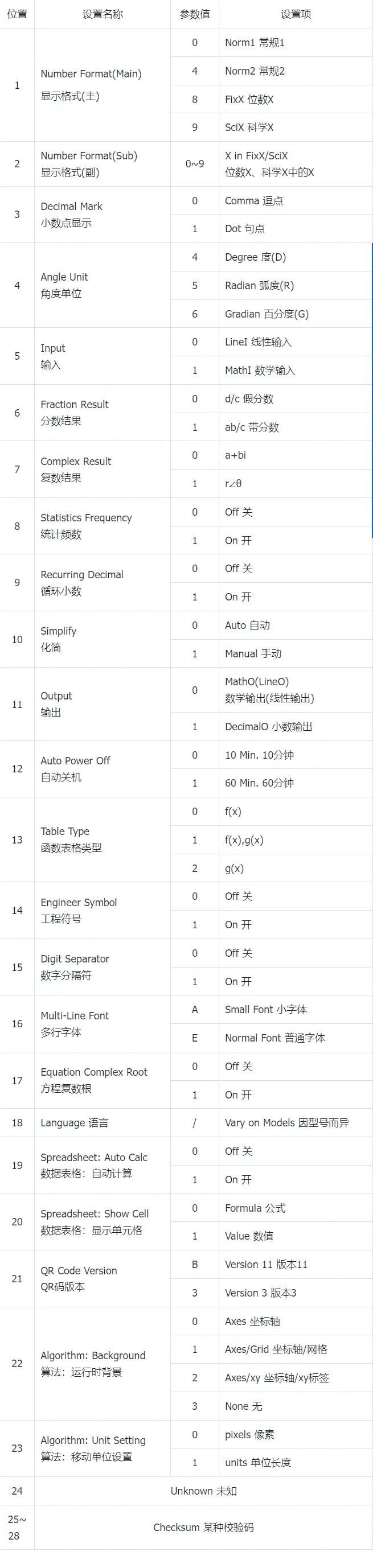The height and width of the screenshot is (1568, 373).
Task: Click the 'Radian 弧度(R)' cell
Action: 296,286
